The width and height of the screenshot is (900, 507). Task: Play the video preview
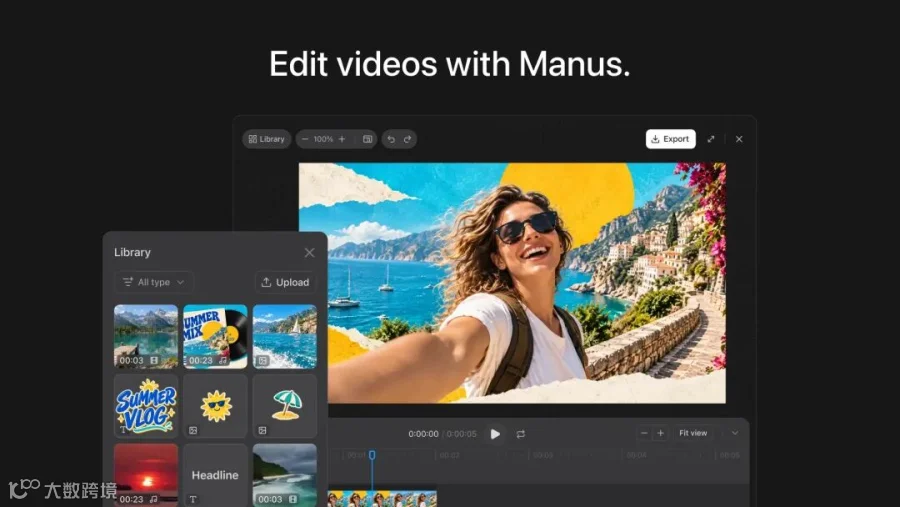pyautogui.click(x=495, y=434)
